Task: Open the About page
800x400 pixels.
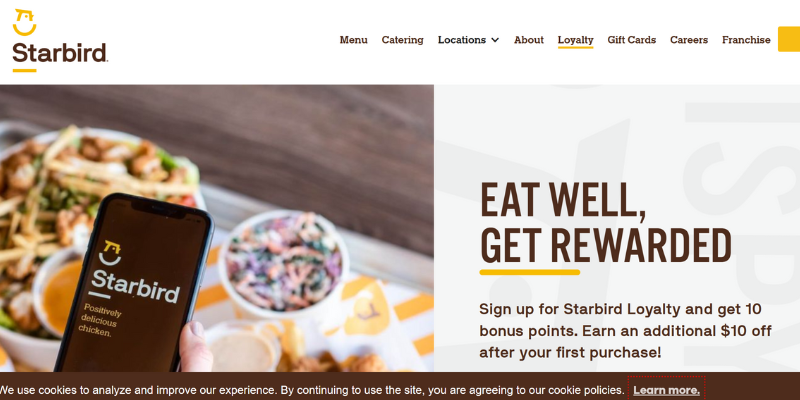Action: (529, 40)
